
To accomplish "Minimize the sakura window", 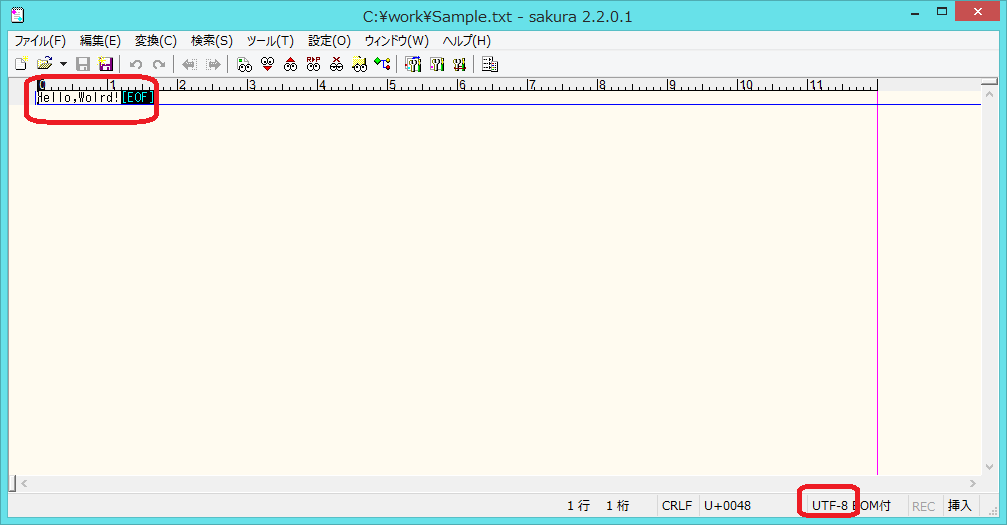I will [915, 13].
